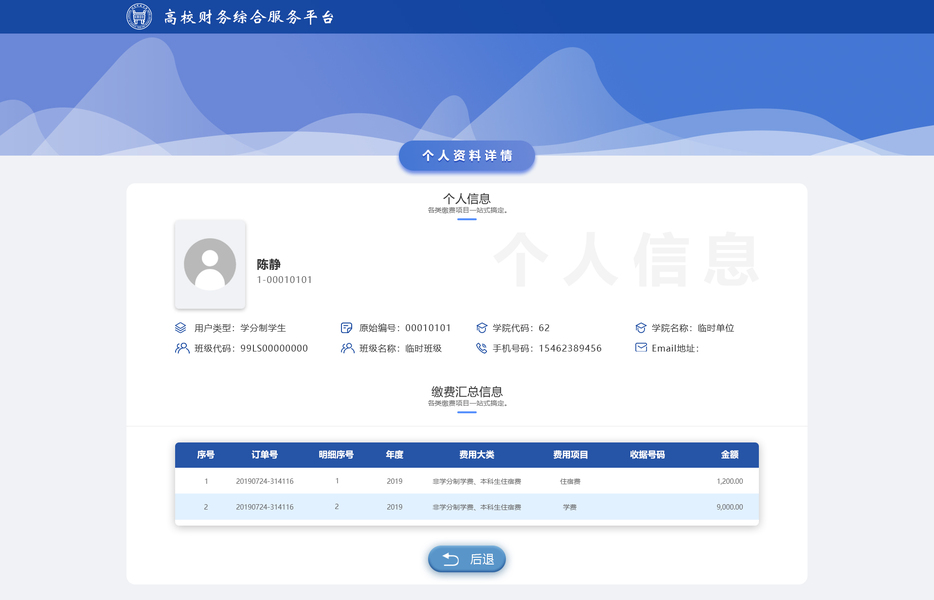The width and height of the screenshot is (934, 600).
Task: Click the name 陈静
Action: click(269, 264)
